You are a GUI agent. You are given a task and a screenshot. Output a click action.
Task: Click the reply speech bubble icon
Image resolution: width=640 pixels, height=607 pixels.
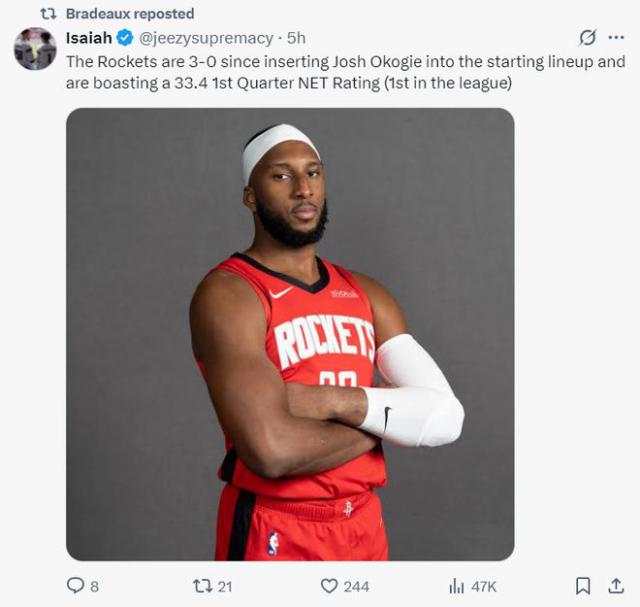pyautogui.click(x=76, y=585)
